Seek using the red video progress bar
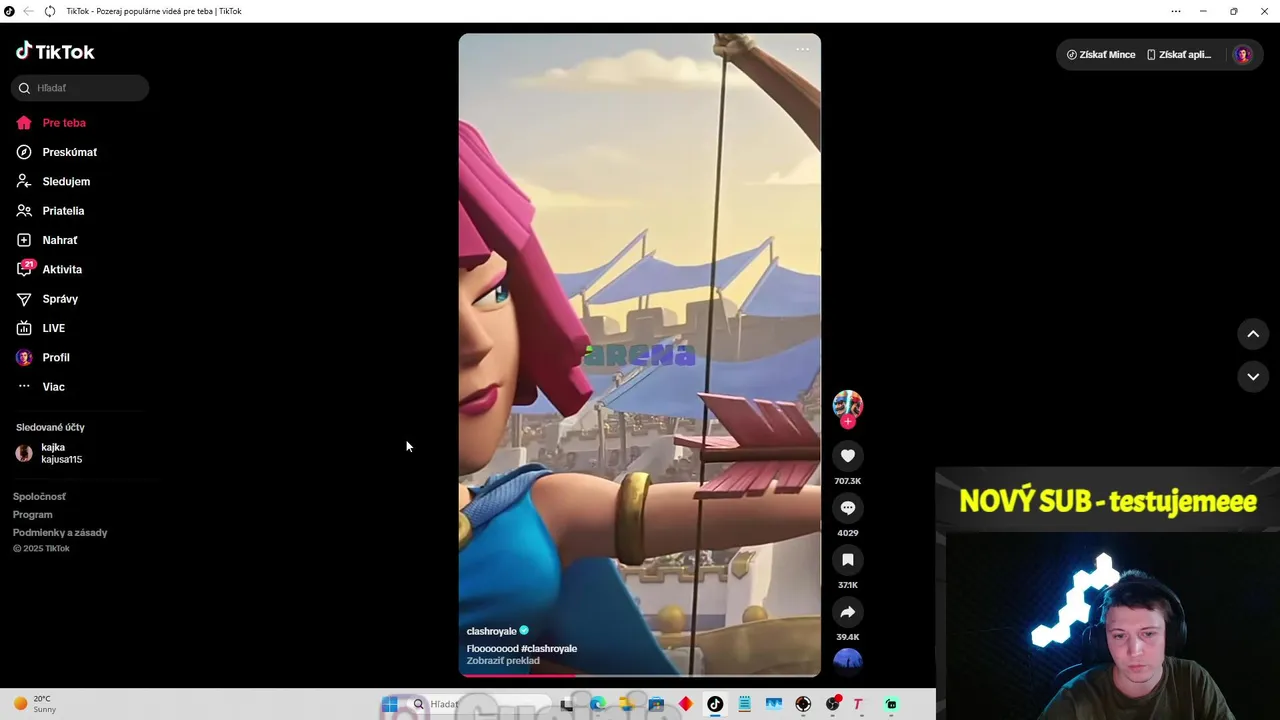The image size is (1280, 720). click(639, 675)
